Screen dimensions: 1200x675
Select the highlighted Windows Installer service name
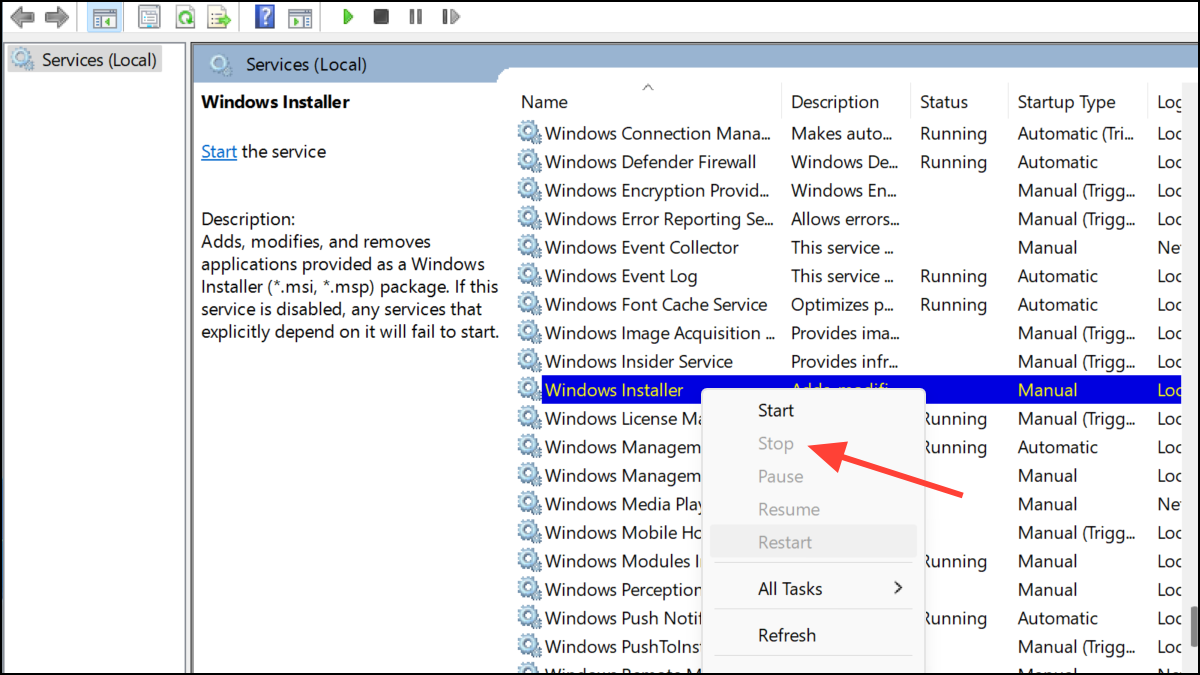click(614, 390)
